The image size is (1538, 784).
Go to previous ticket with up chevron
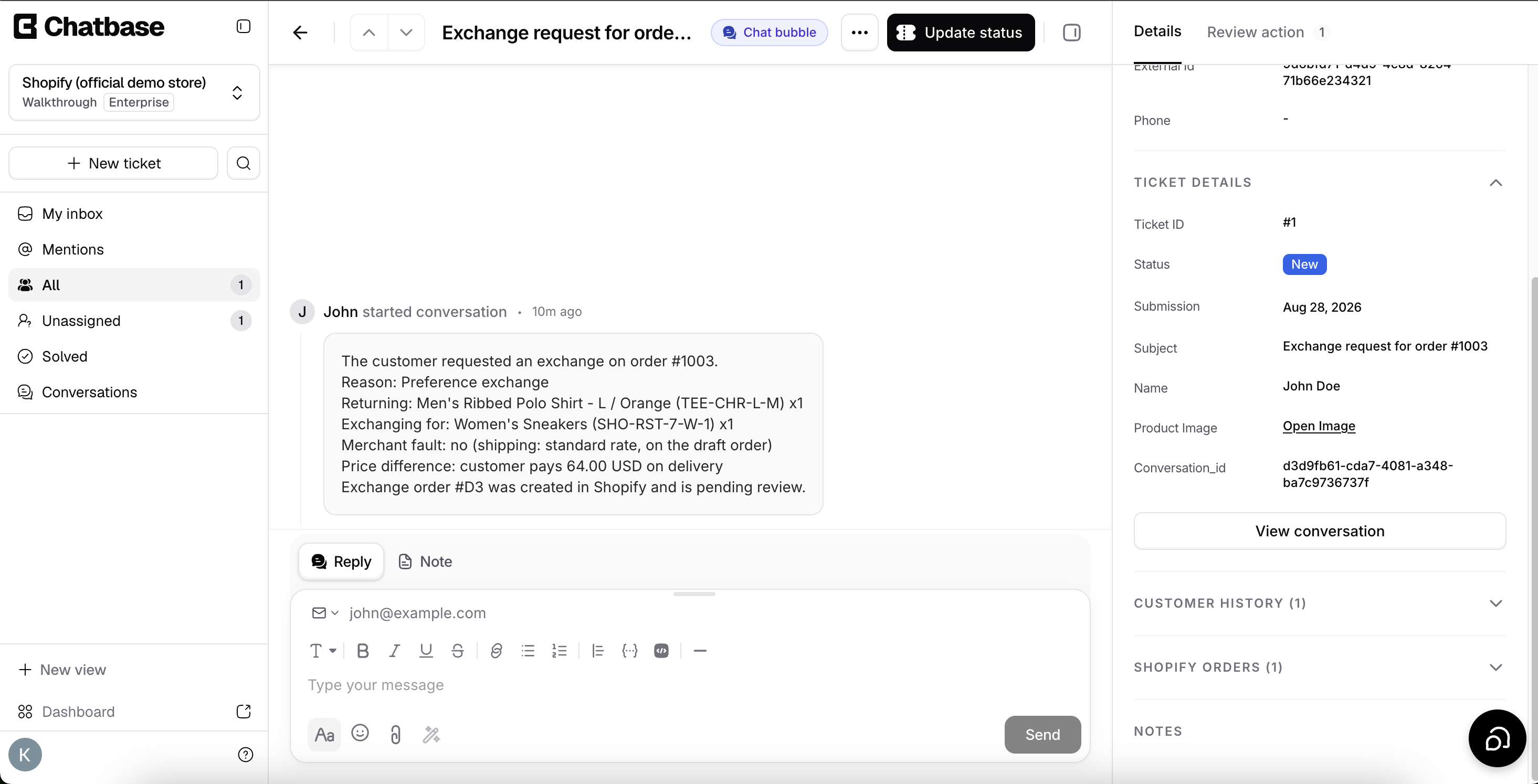tap(369, 32)
